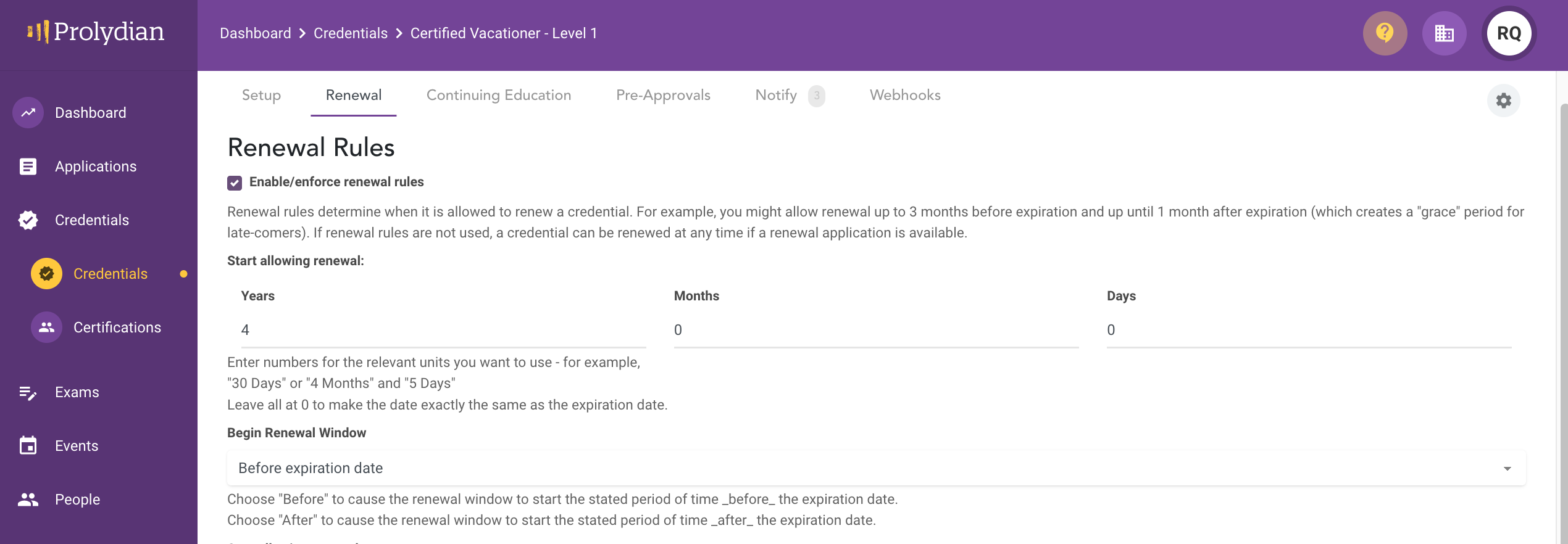This screenshot has width=1568, height=544.
Task: Click the Dashboard breadcrumb link
Action: click(x=256, y=33)
